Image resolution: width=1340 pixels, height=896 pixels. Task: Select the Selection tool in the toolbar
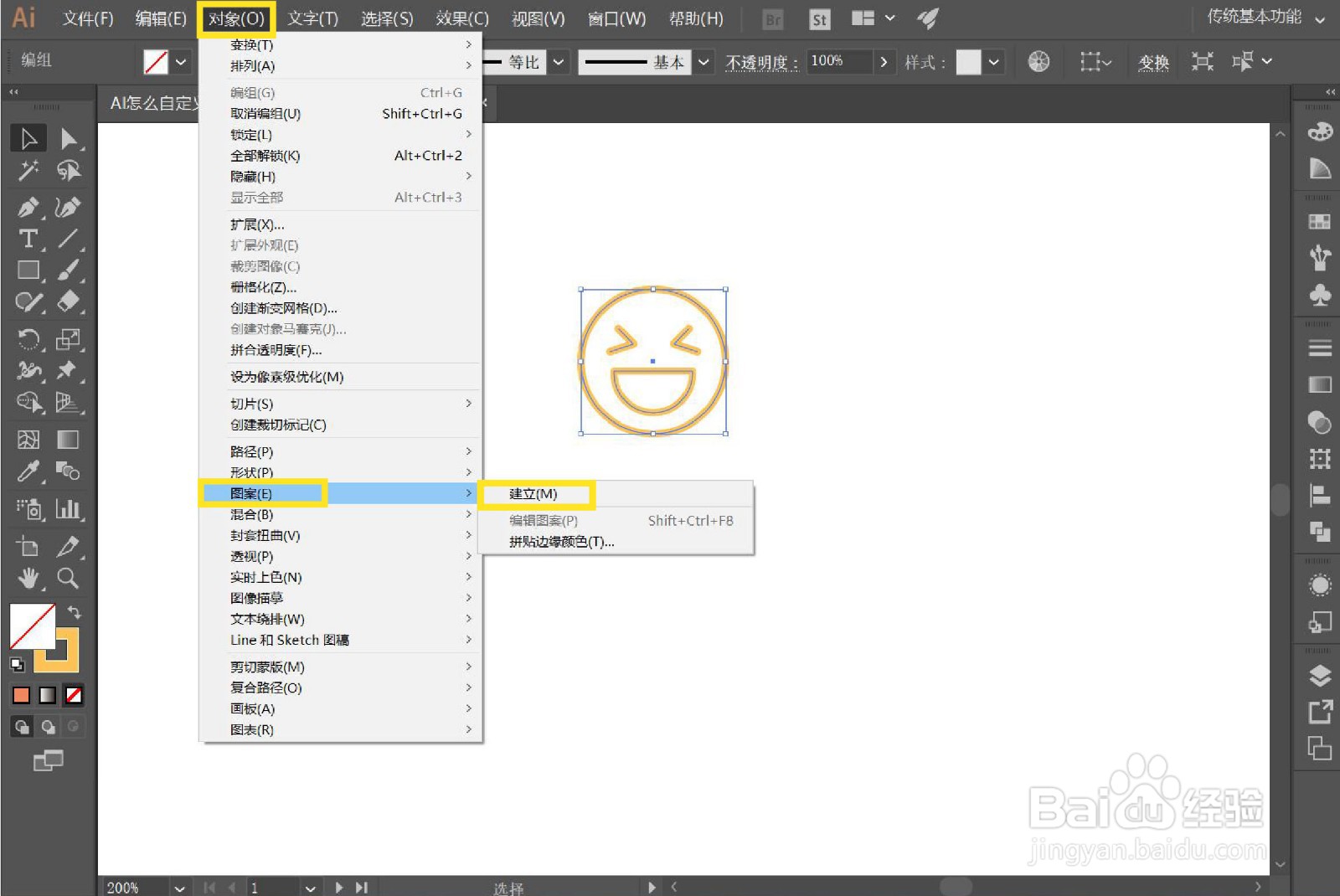coord(28,138)
